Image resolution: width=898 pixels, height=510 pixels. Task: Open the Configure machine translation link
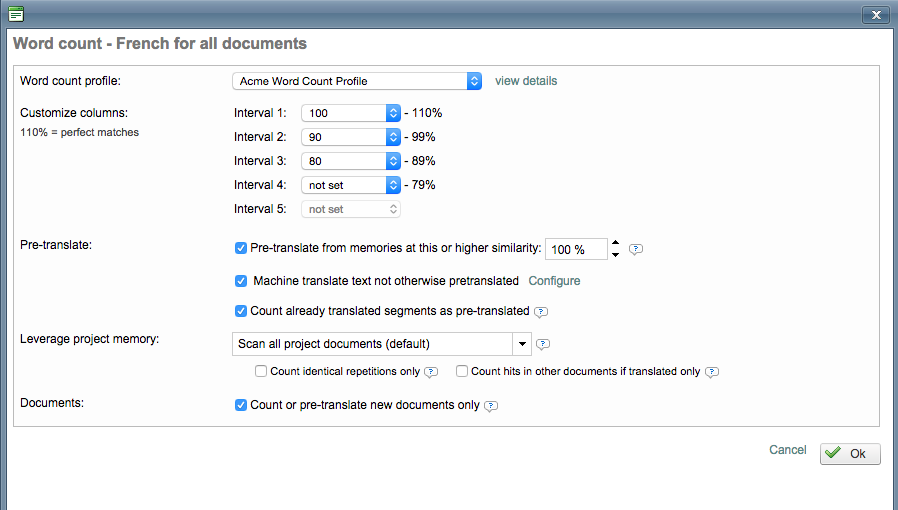[554, 281]
